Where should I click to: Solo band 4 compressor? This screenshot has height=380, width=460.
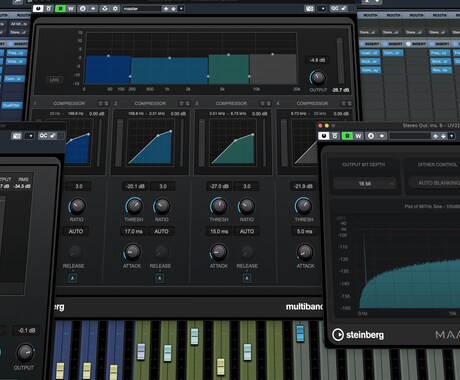[x=350, y=103]
